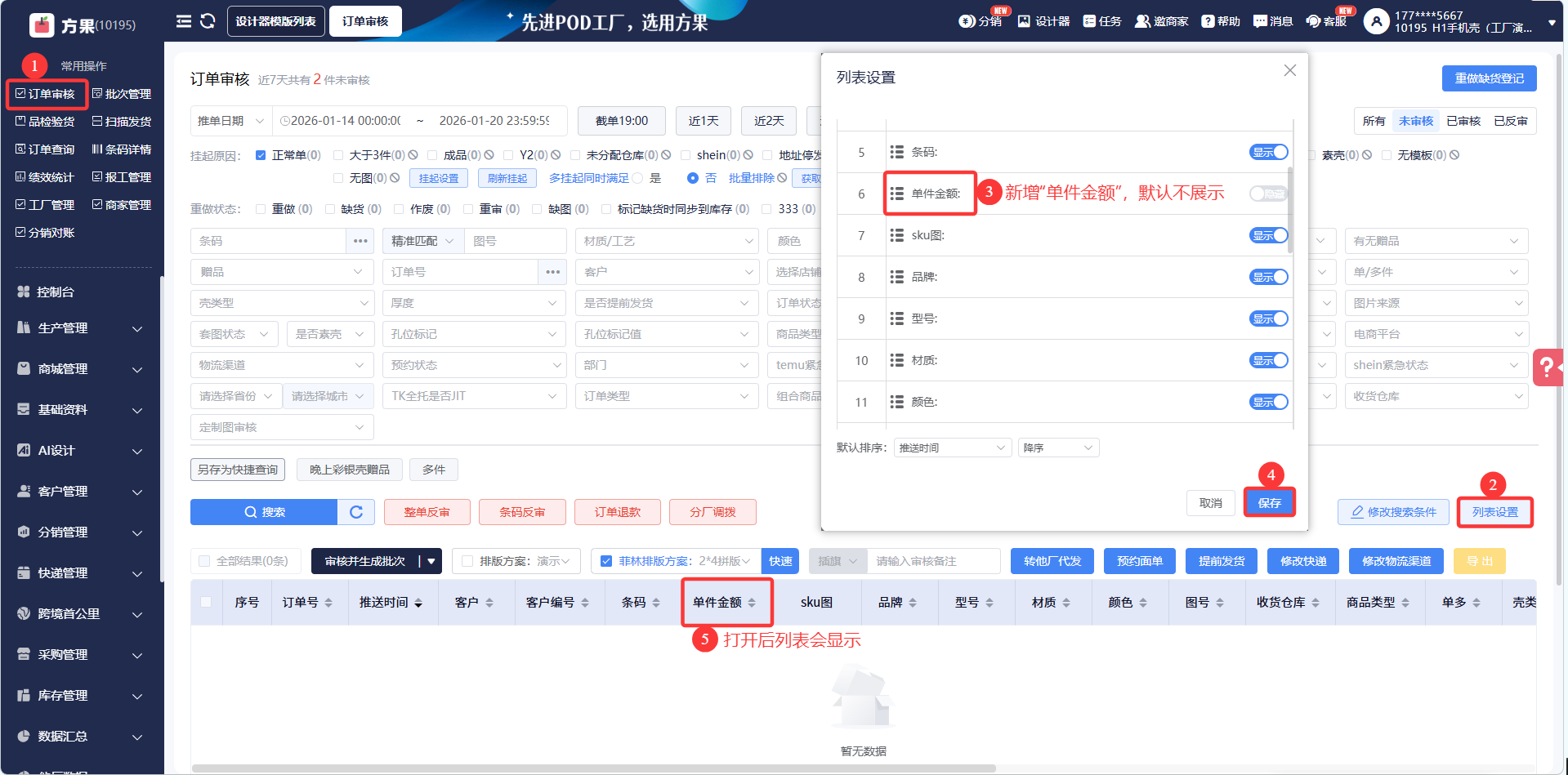Viewport: 1568px width, 775px height.
Task: Open the 推单日期 date type dropdown
Action: pyautogui.click(x=231, y=121)
